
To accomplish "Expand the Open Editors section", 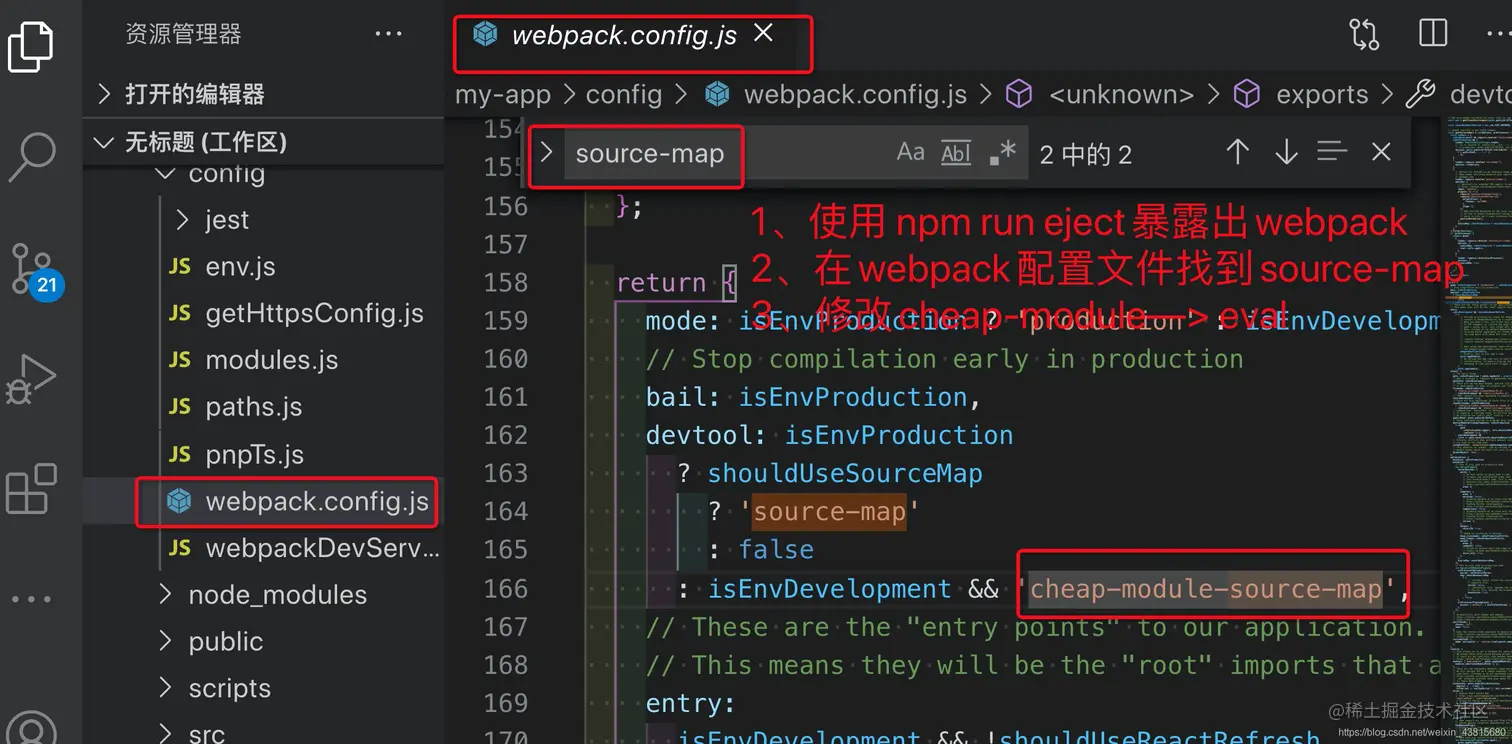I will [x=263, y=94].
